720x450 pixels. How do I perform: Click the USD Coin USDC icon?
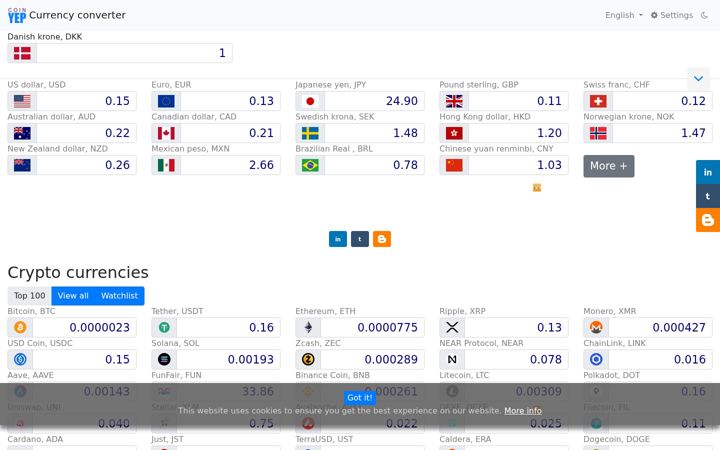pyautogui.click(x=20, y=360)
